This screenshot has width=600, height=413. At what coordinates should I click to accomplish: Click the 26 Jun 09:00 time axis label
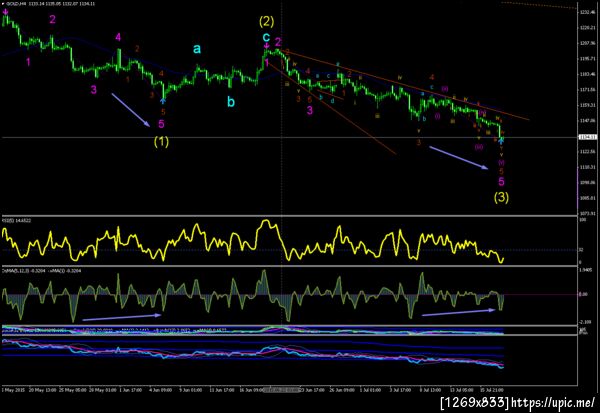pos(342,390)
